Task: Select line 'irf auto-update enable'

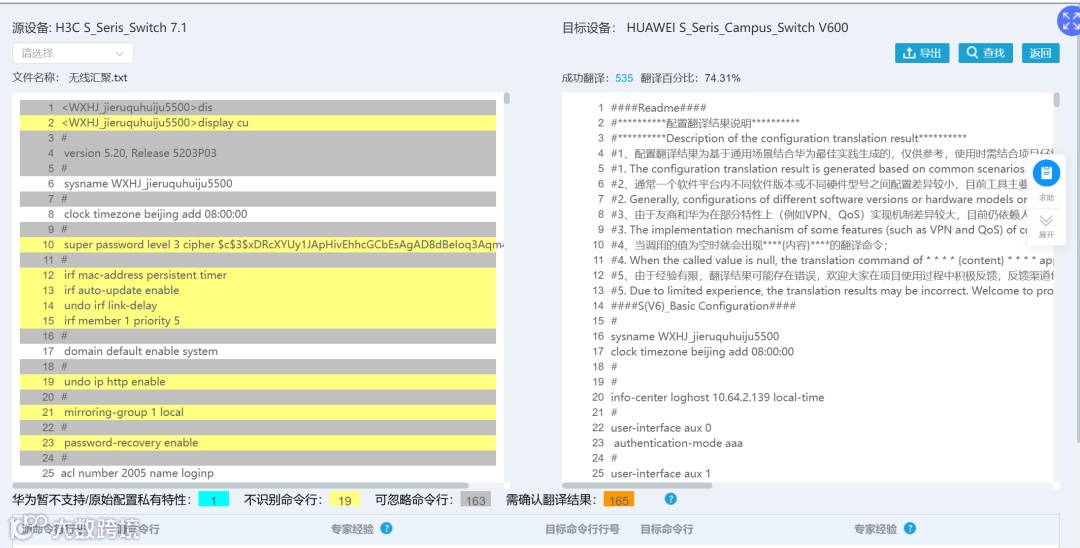Action: click(258, 291)
